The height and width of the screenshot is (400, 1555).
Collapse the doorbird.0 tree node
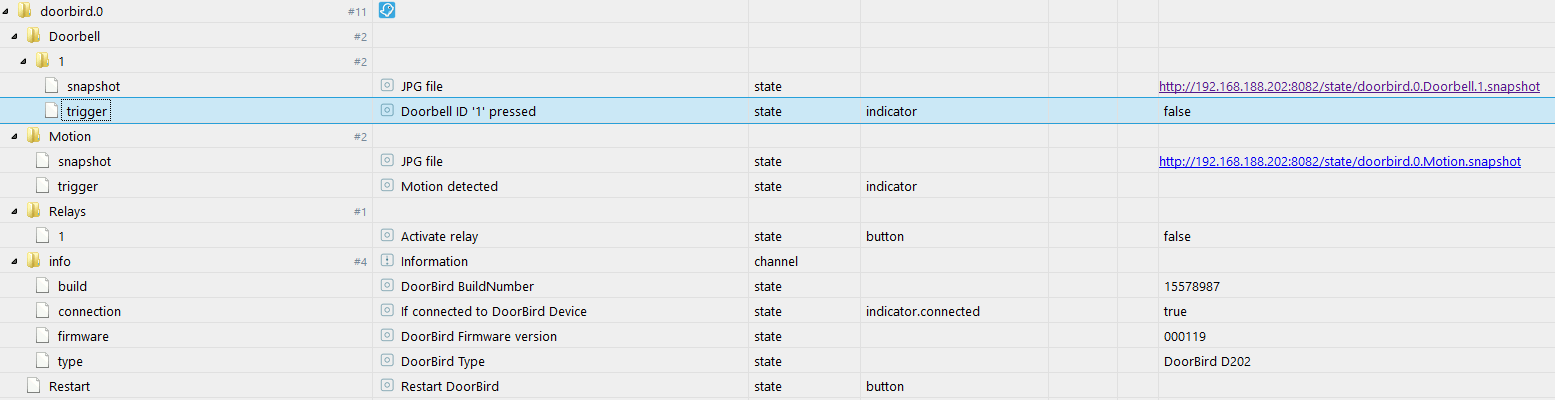click(6, 12)
